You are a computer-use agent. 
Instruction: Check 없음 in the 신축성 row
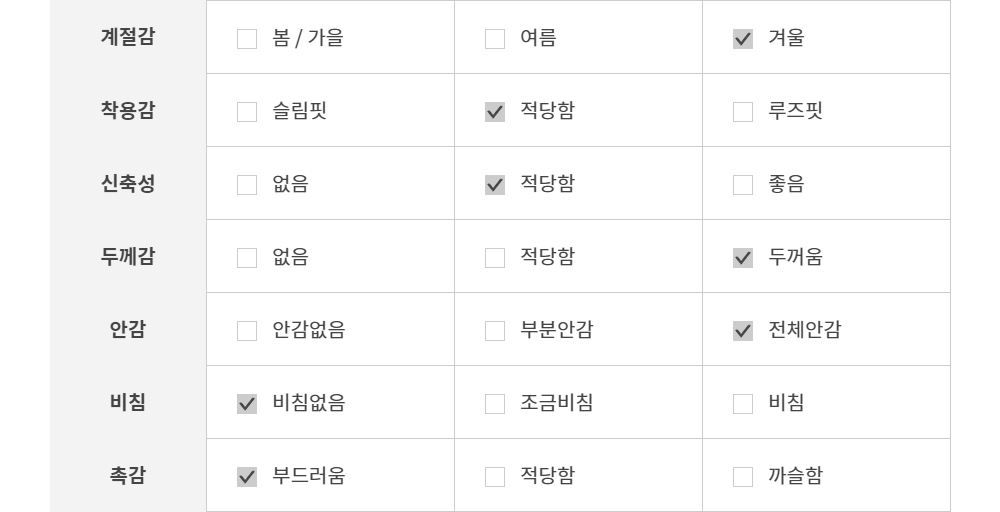(247, 185)
